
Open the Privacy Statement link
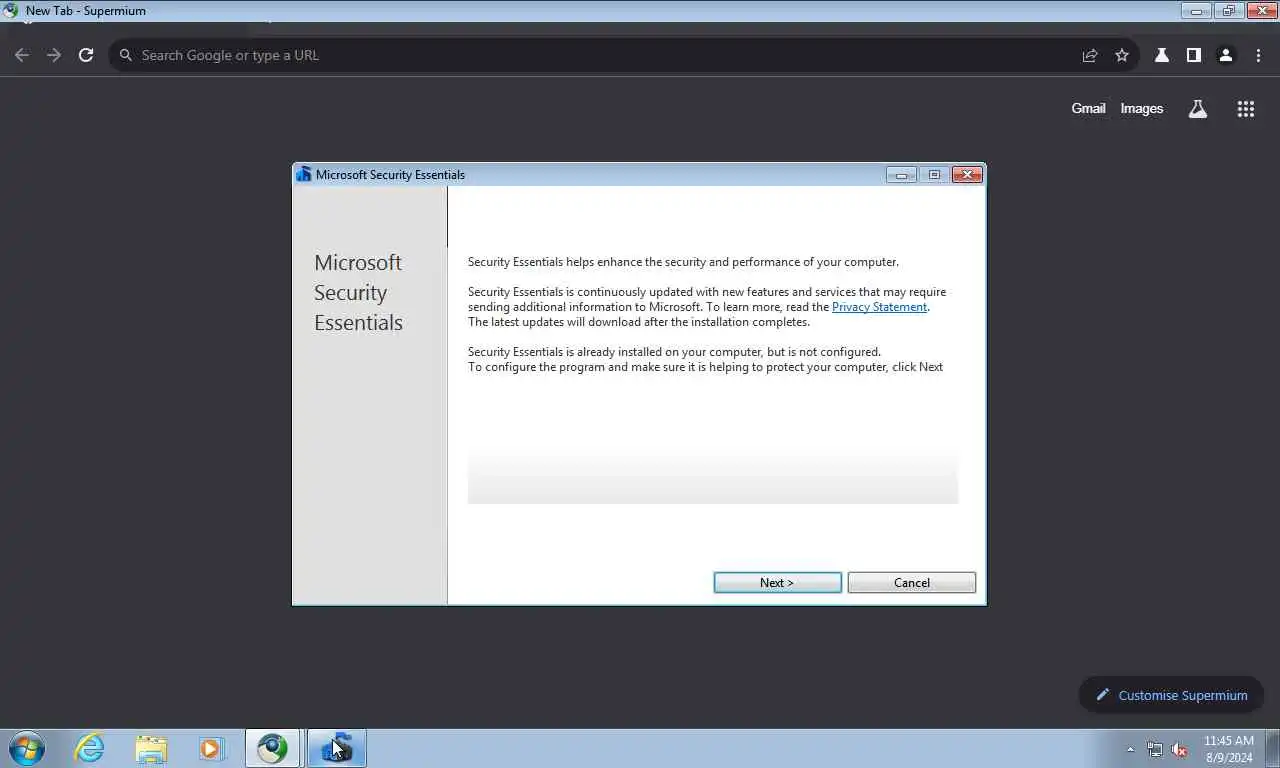[x=879, y=307]
